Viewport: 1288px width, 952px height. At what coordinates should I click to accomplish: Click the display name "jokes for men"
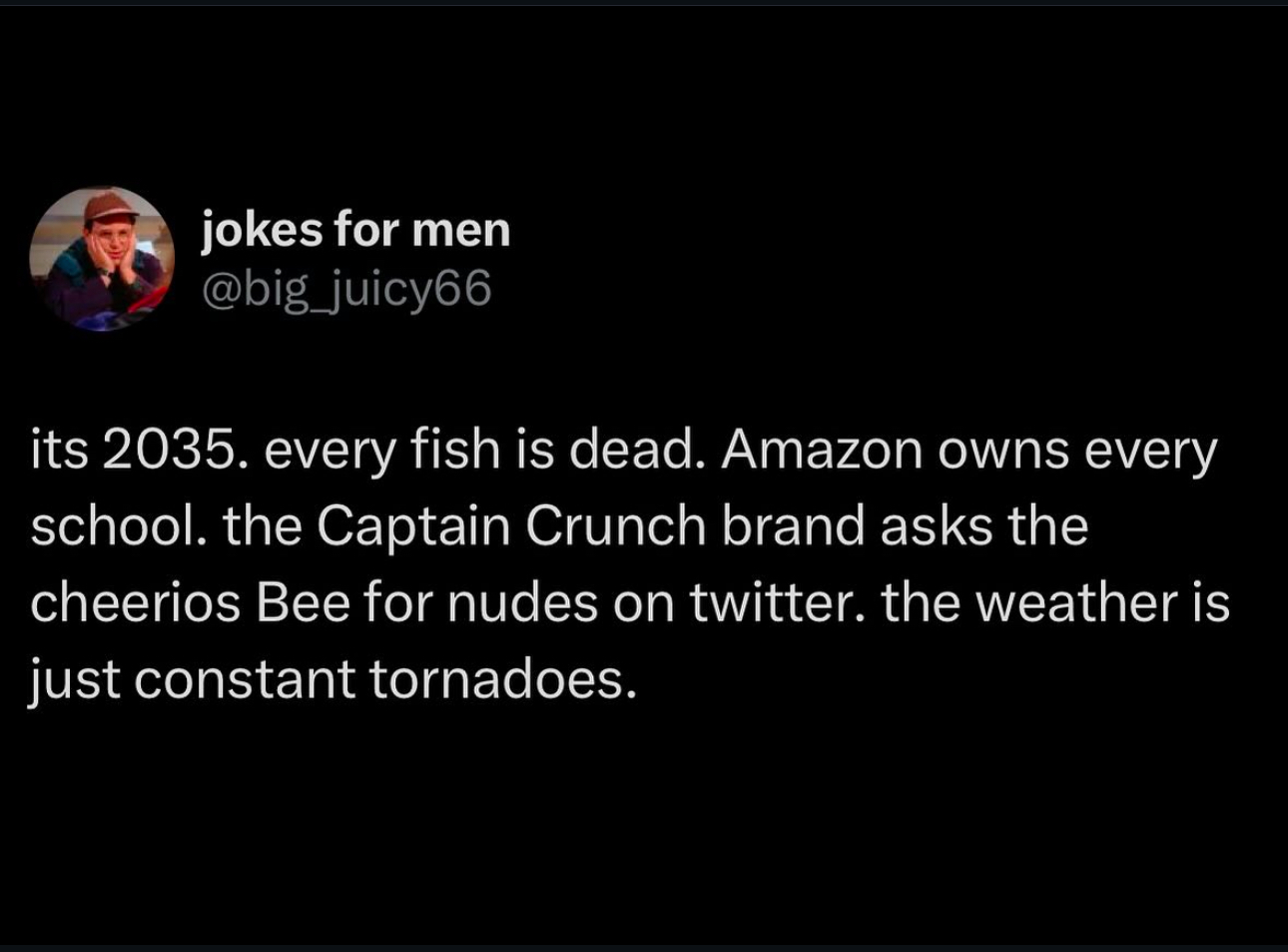[356, 230]
